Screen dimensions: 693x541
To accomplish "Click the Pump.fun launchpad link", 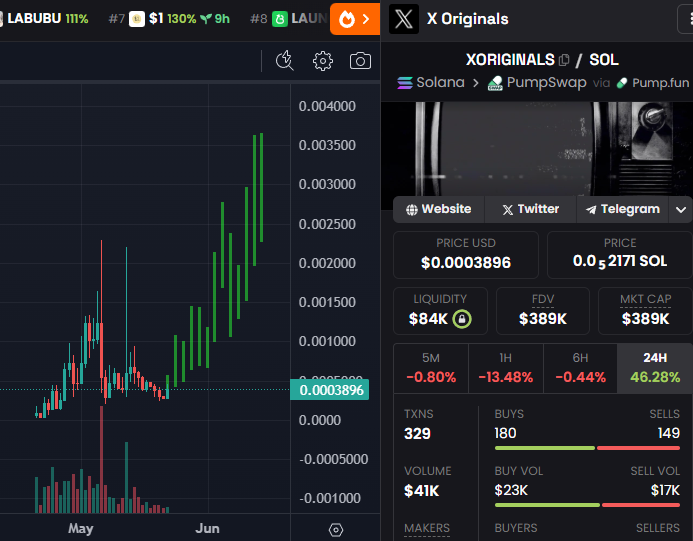I will (x=653, y=83).
